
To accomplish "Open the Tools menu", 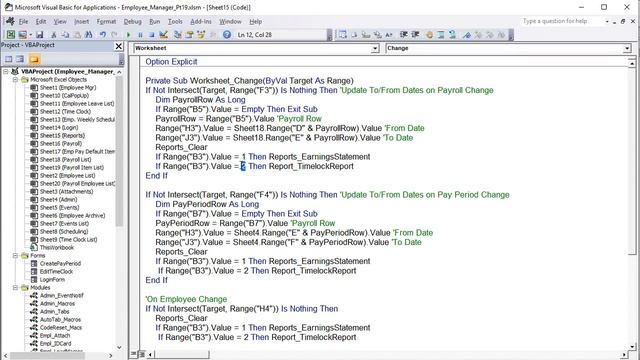I will click(x=175, y=22).
